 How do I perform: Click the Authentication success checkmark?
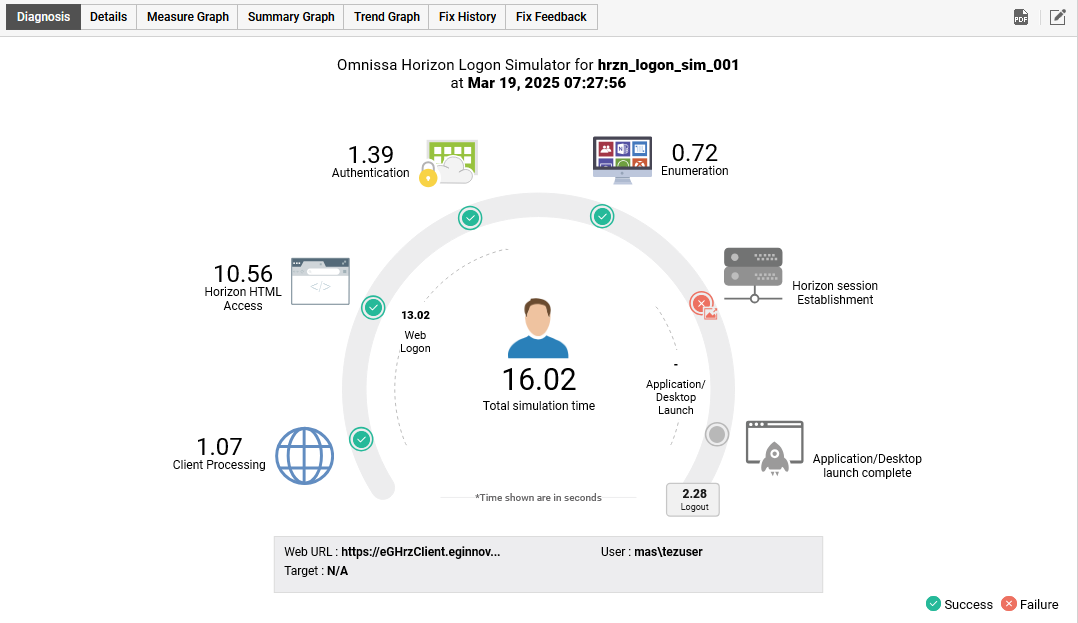coord(470,218)
